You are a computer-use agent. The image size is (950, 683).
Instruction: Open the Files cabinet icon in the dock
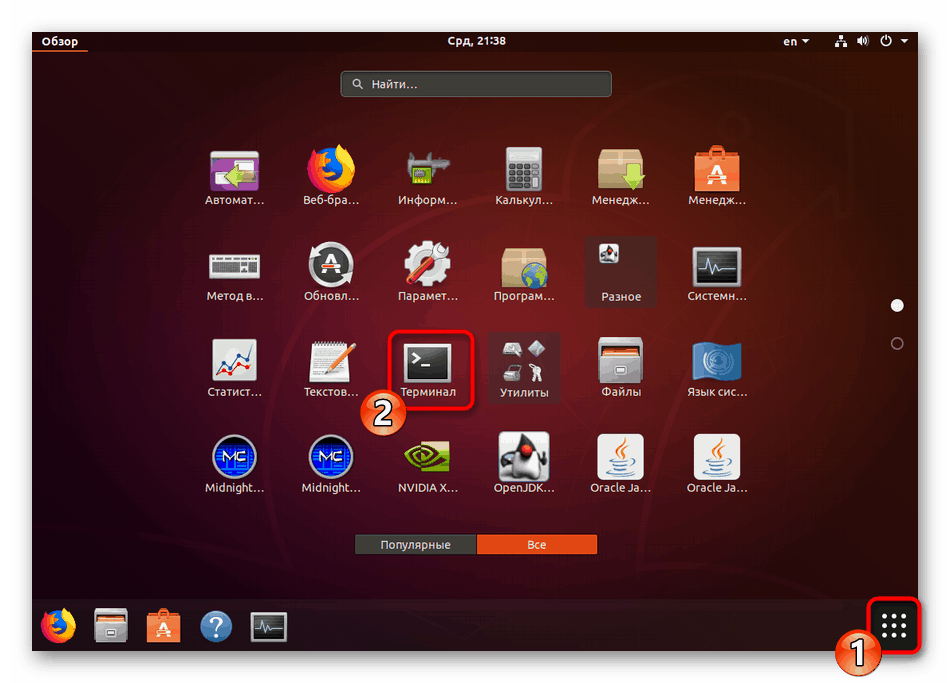[x=111, y=625]
